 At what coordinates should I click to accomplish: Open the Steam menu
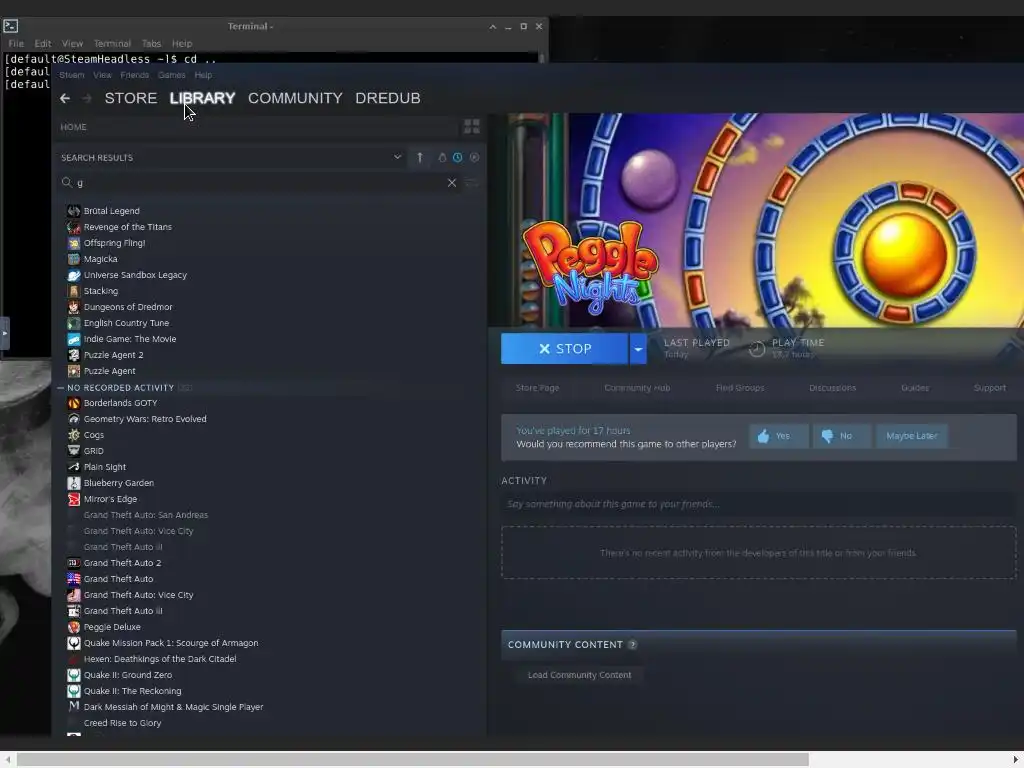point(72,75)
